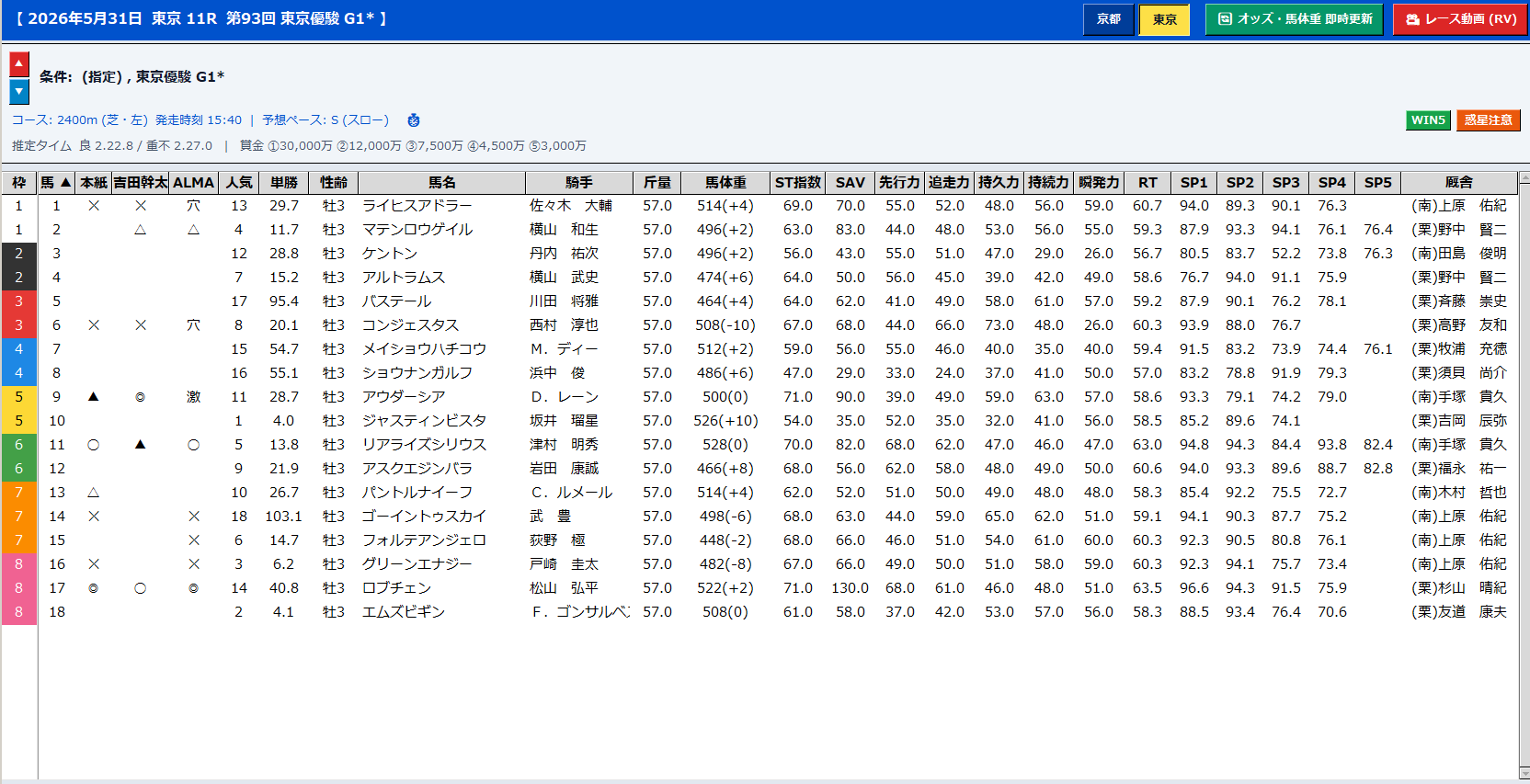
Task: Select horse name ロブチェン
Action: click(397, 588)
